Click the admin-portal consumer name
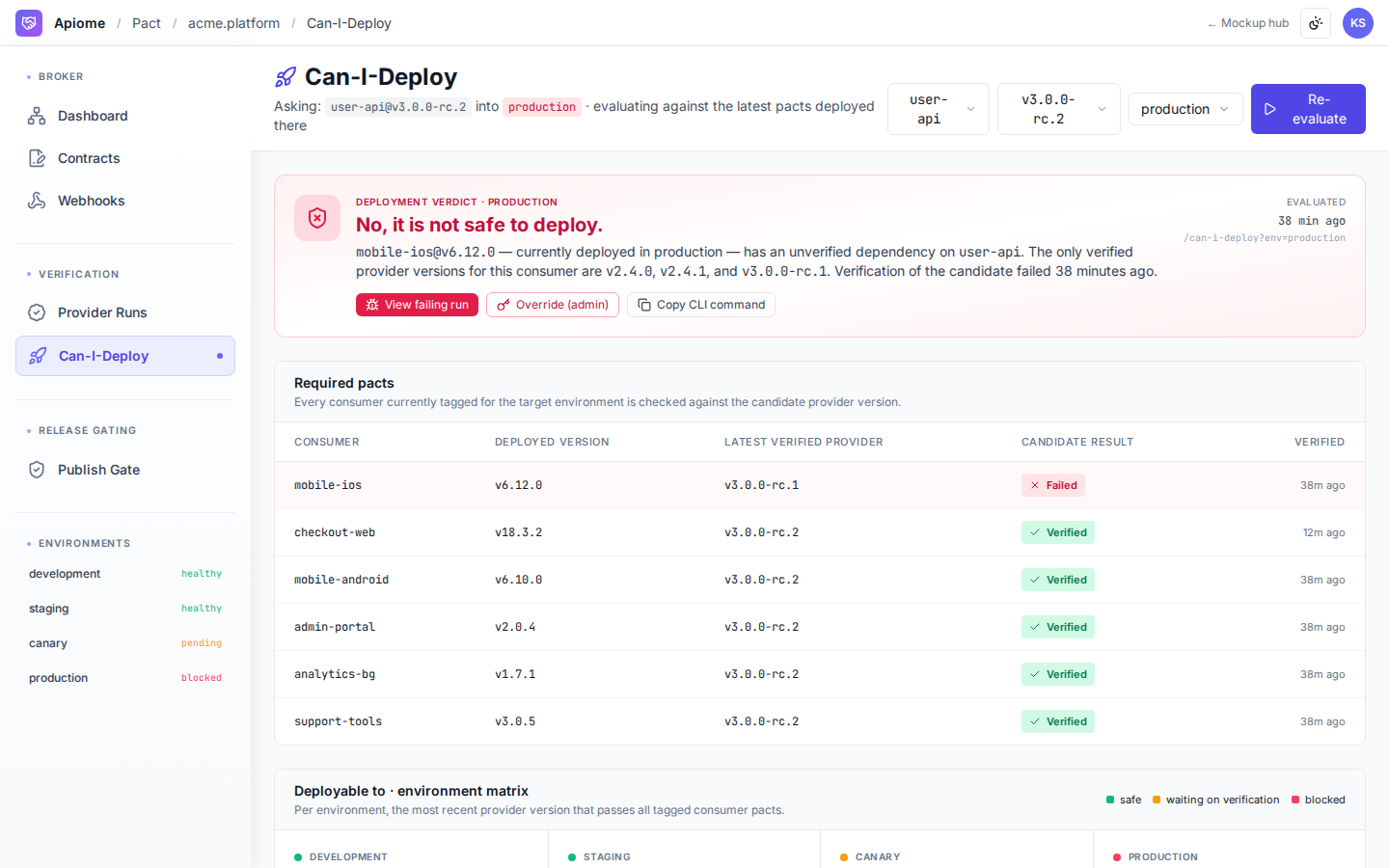The image size is (1389, 868). (x=335, y=627)
